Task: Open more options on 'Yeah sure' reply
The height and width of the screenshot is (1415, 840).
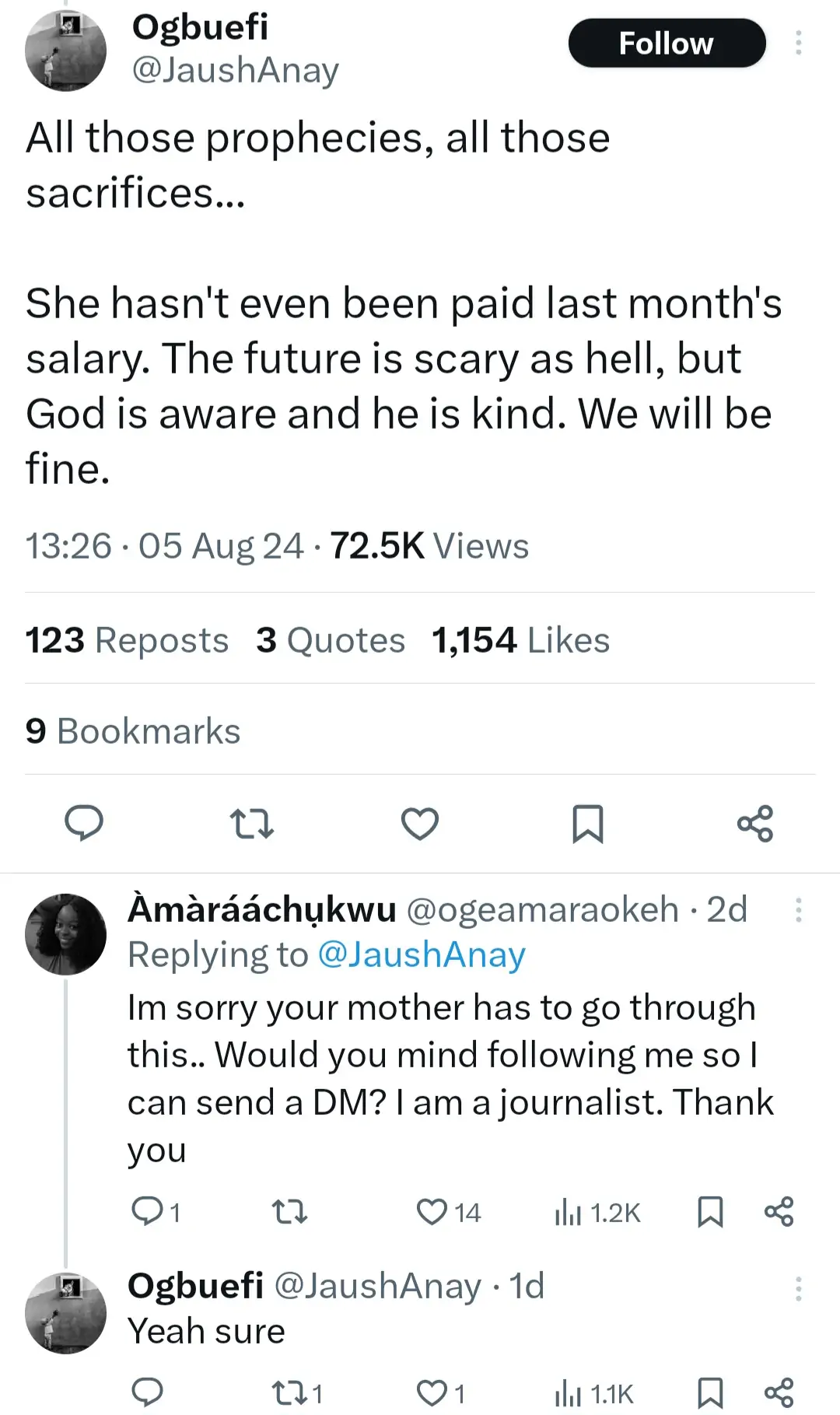Action: tap(798, 1289)
